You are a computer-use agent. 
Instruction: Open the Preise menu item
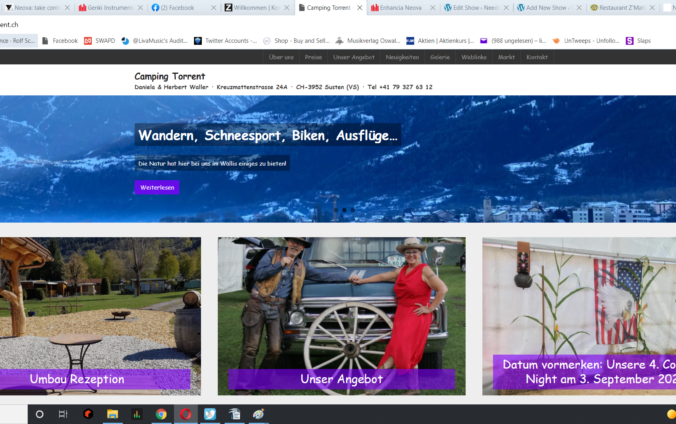tap(313, 57)
